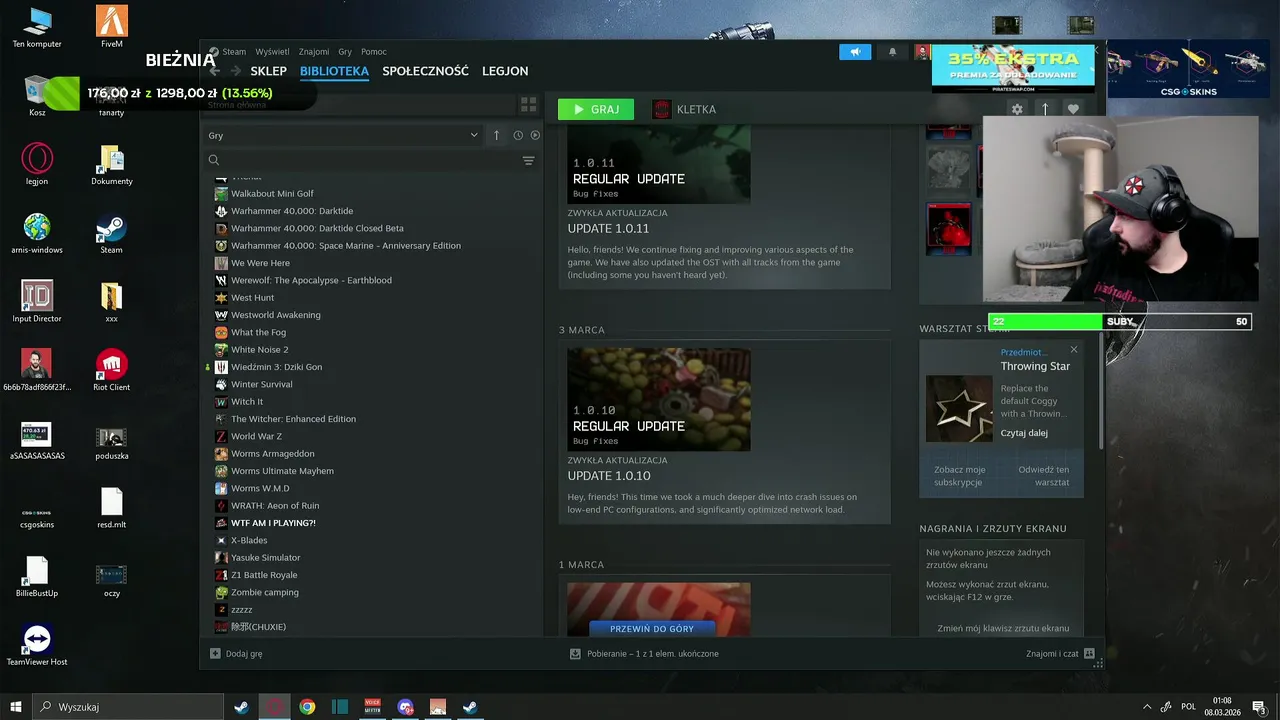Go forward with the Steam forward arrow
Screen dimensions: 1280x720
238,71
